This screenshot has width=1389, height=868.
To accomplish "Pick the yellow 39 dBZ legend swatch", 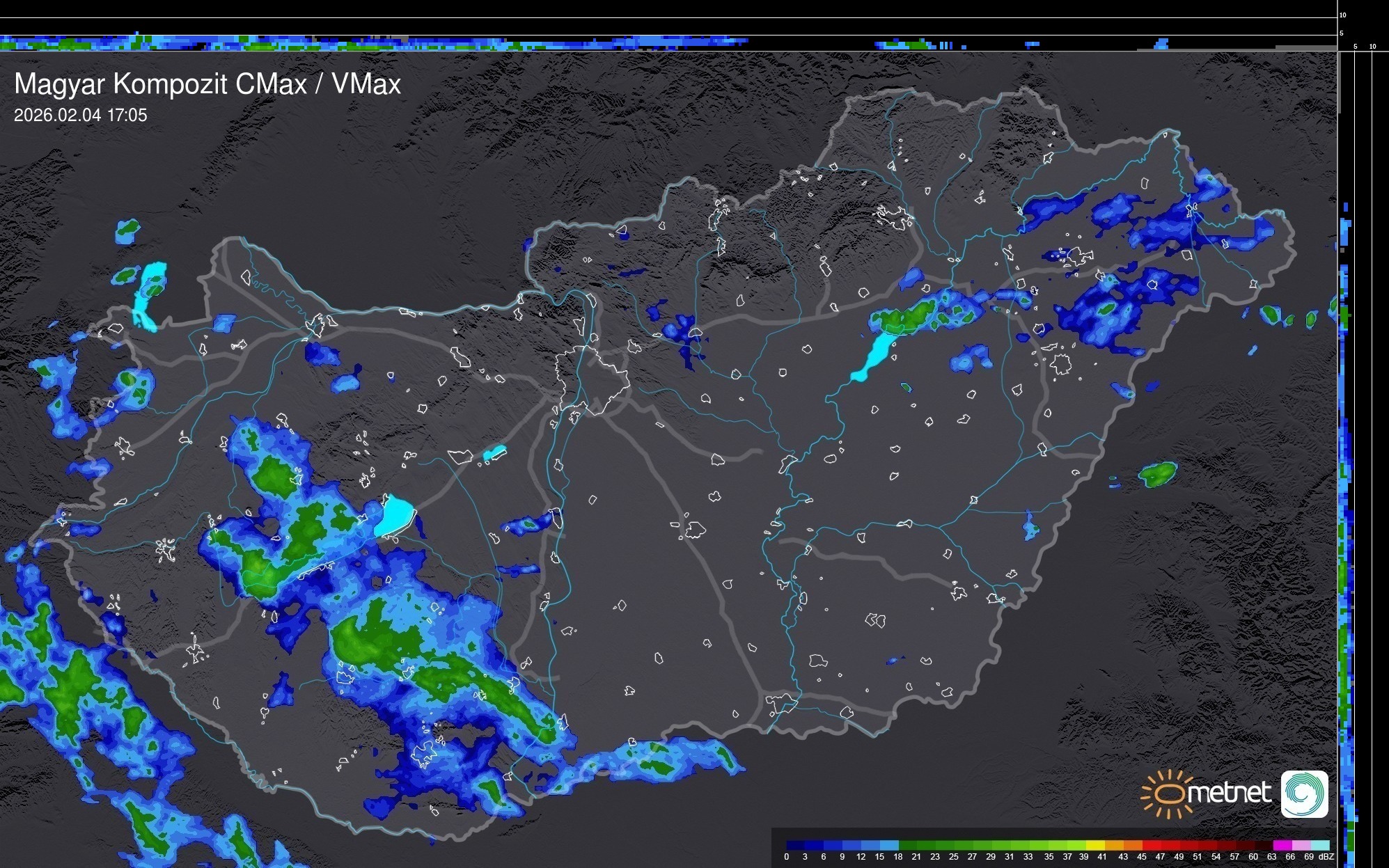I will 1095,846.
